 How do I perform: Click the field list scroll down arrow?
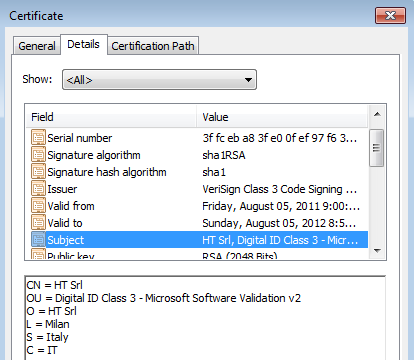pos(377,251)
